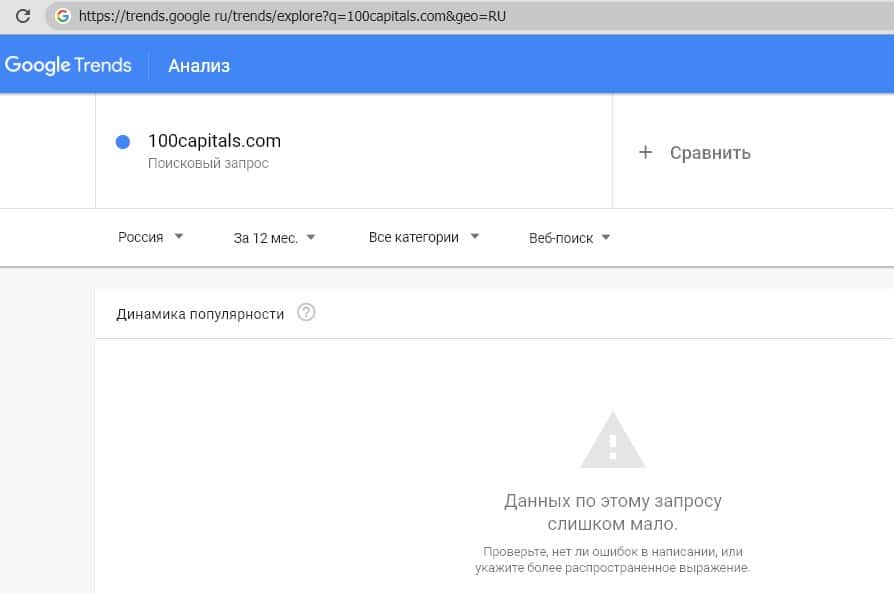Click the plus icon beside Сравнить
894x594 pixels.
coord(645,152)
